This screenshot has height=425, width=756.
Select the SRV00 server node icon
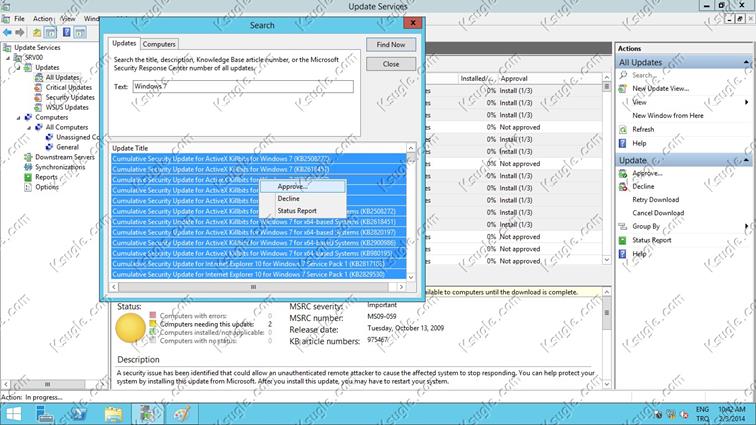tap(18, 57)
